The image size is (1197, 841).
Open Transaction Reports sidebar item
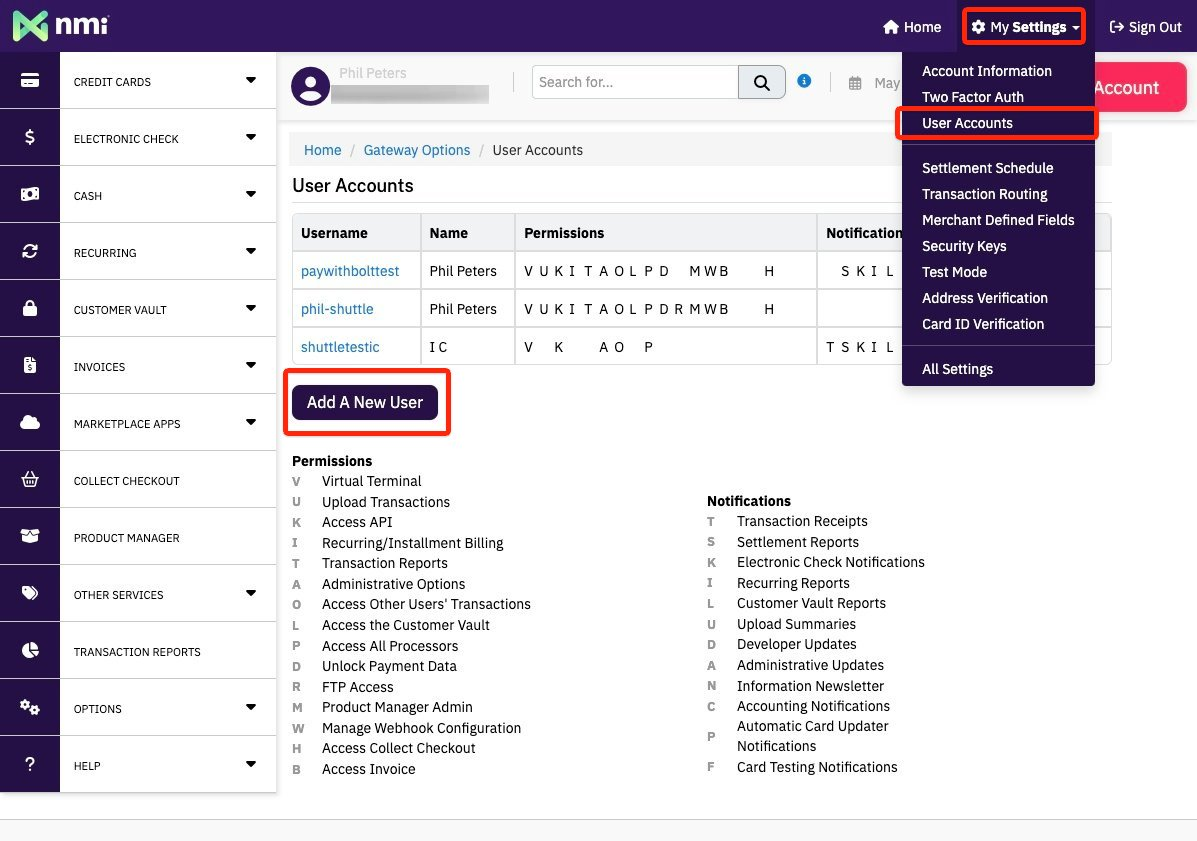pos(168,651)
